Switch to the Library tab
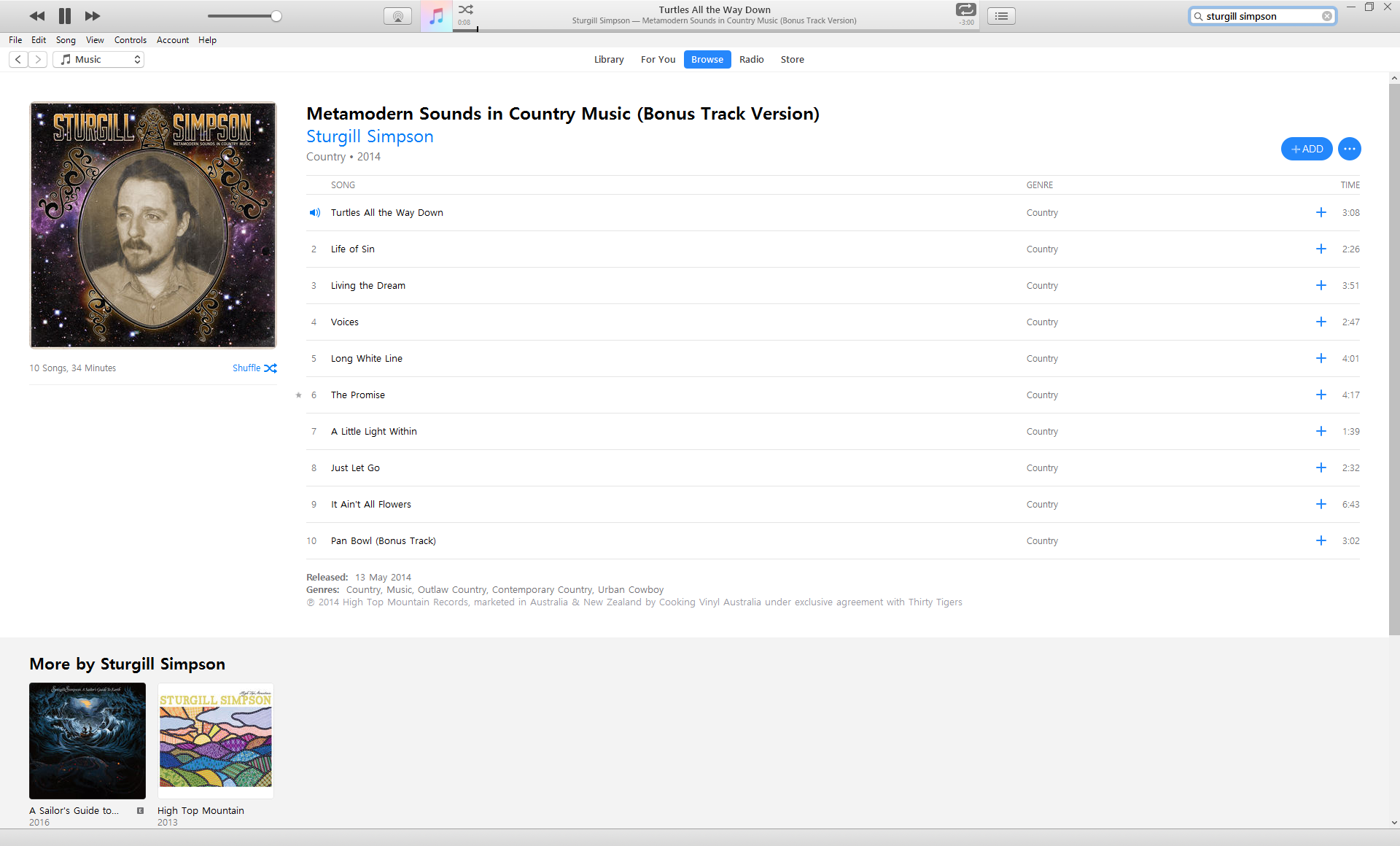This screenshot has width=1400, height=846. pyautogui.click(x=609, y=60)
